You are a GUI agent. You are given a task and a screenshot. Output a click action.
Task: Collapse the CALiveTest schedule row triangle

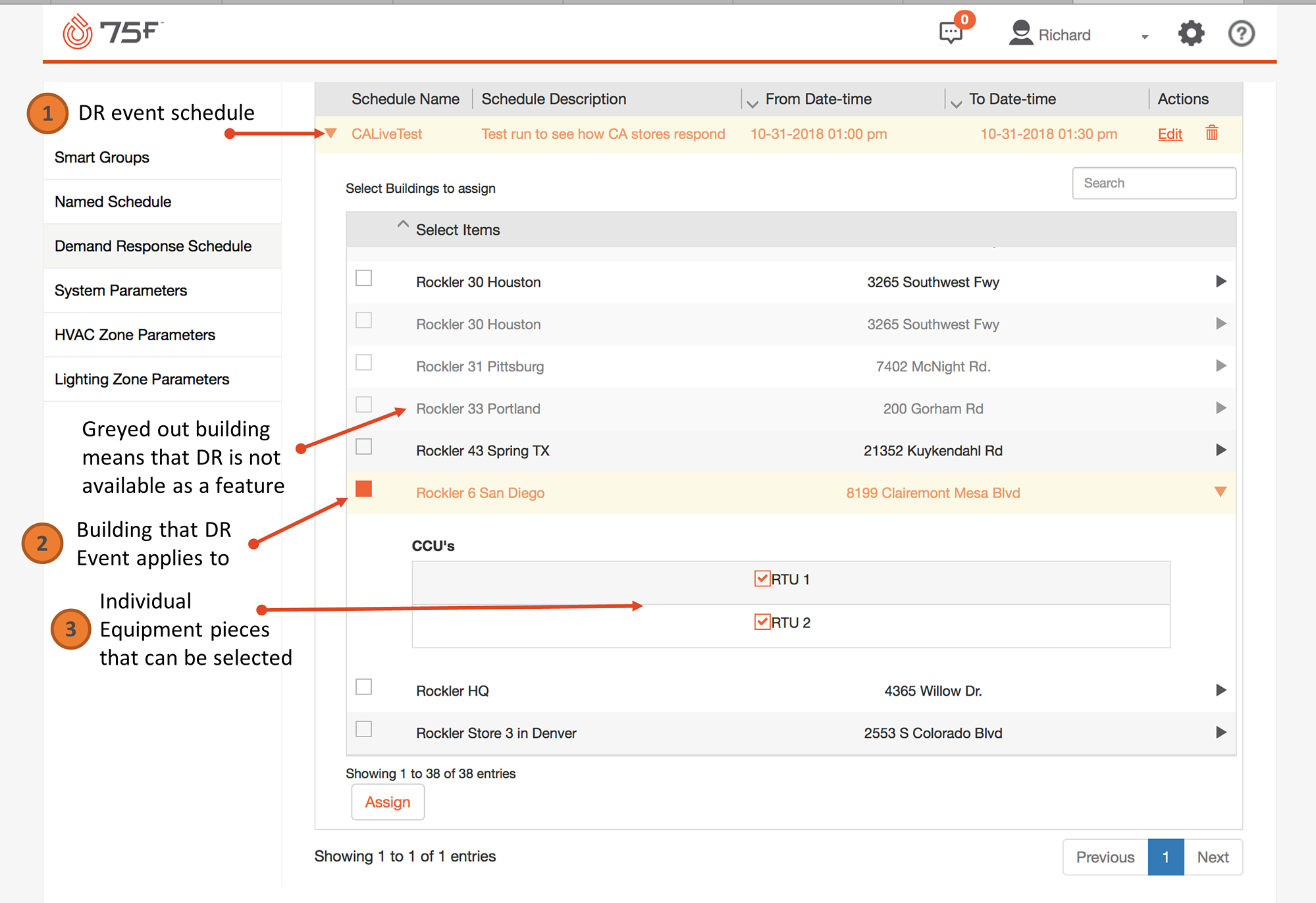pyautogui.click(x=331, y=134)
